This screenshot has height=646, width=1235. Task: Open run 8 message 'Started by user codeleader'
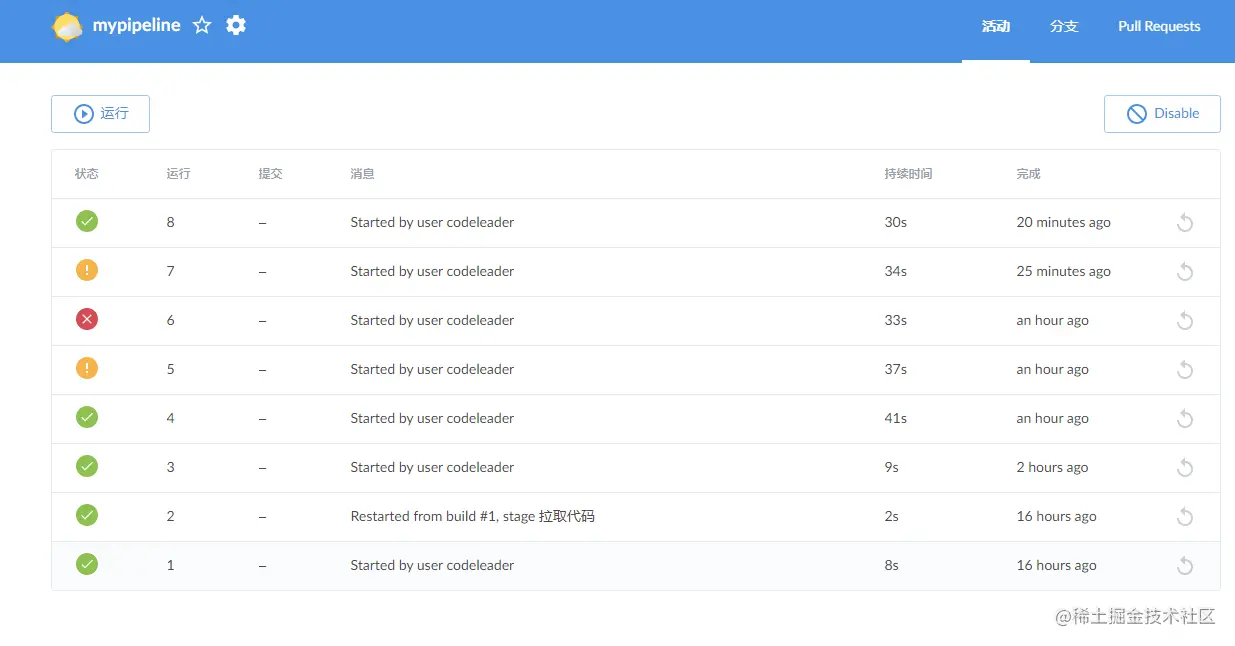432,222
